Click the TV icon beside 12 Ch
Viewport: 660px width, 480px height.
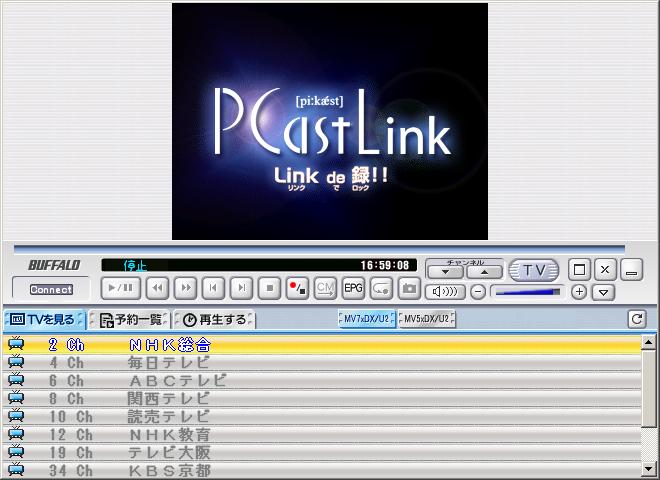pyautogui.click(x=16, y=434)
